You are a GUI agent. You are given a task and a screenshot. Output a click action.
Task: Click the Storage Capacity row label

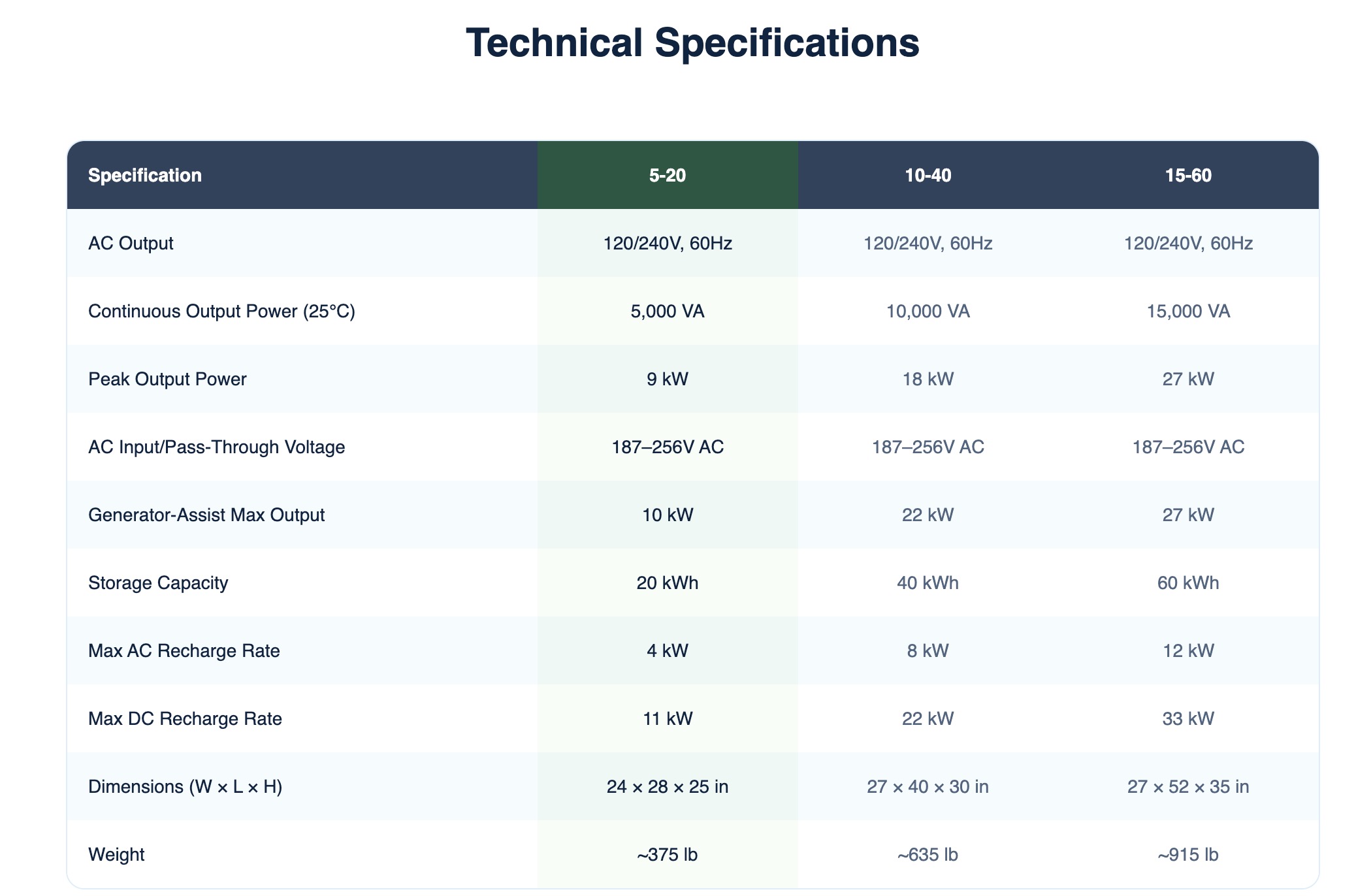[x=158, y=583]
